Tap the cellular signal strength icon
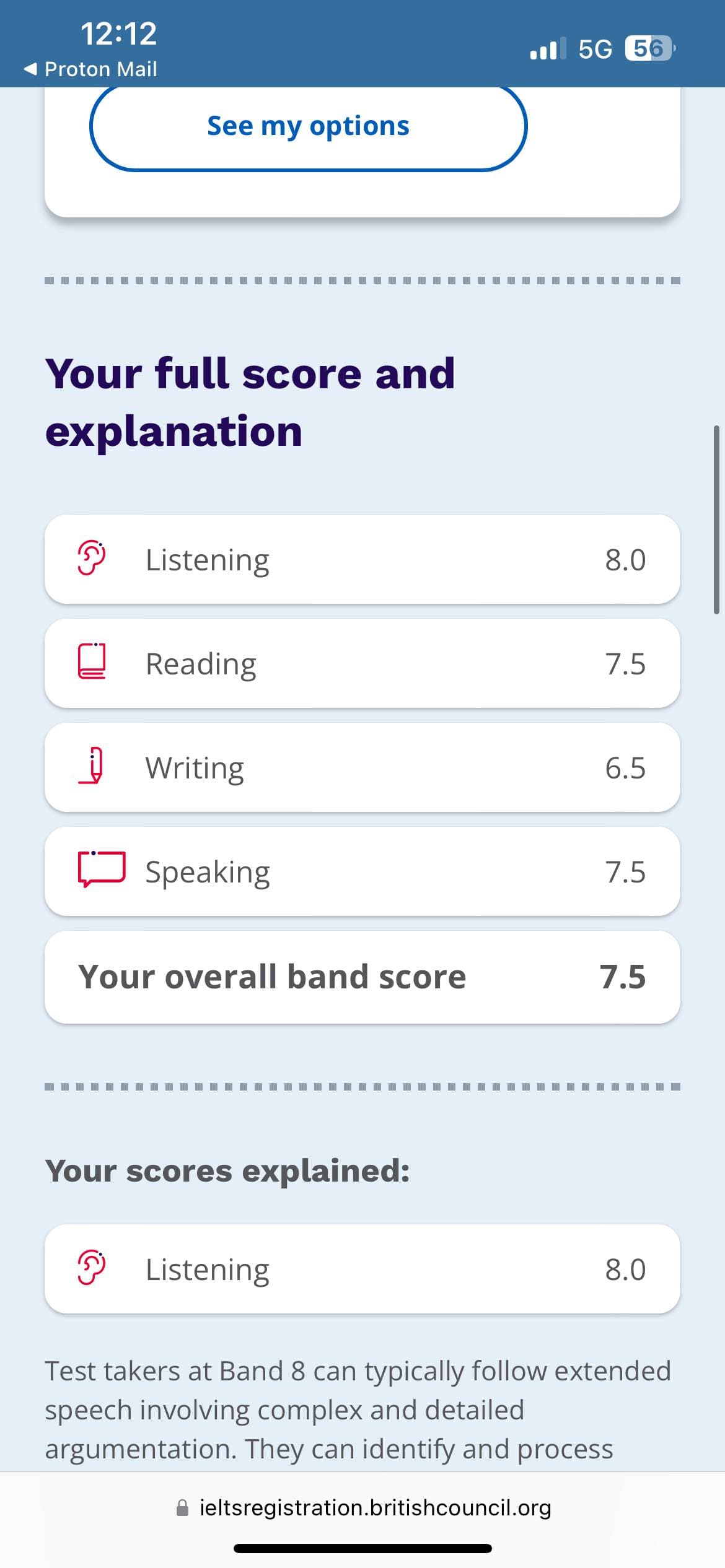 pos(548,48)
